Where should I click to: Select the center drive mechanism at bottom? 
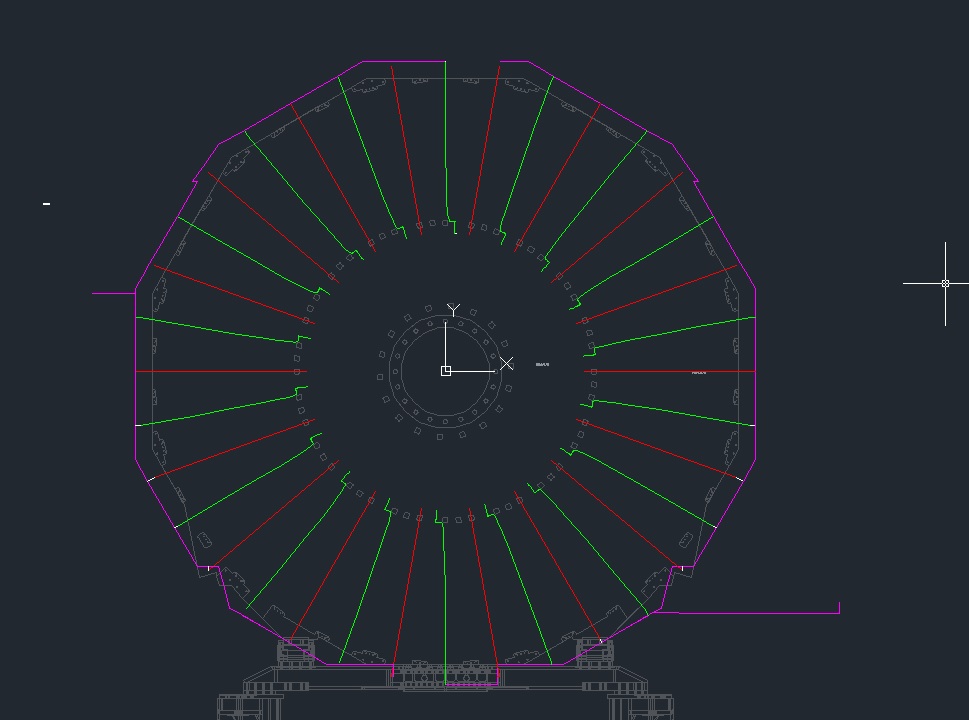(445, 674)
